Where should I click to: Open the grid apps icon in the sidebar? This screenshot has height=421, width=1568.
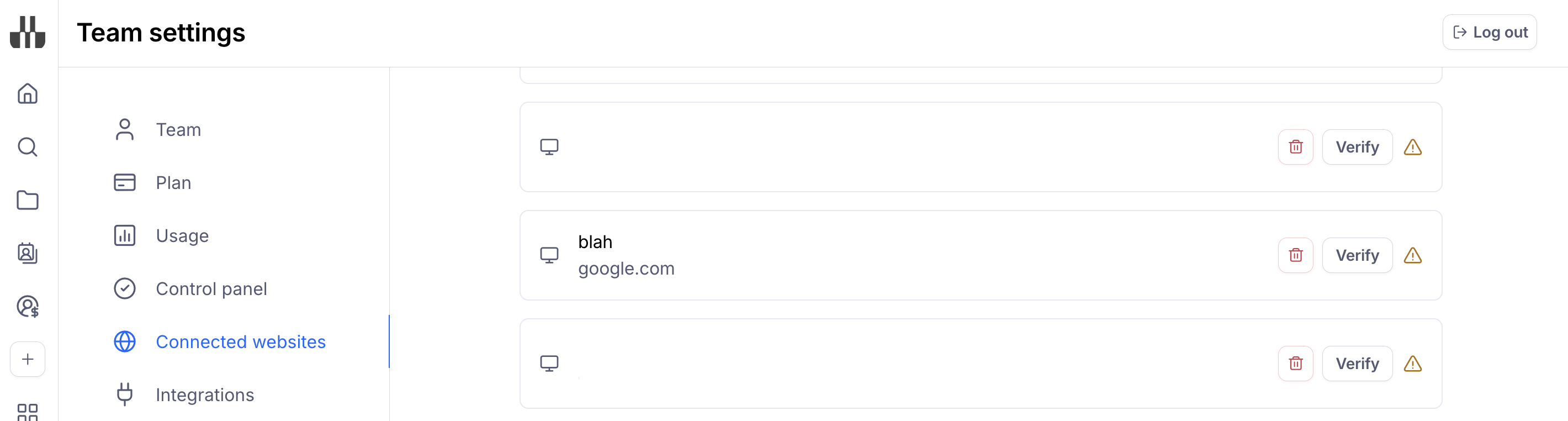28,412
